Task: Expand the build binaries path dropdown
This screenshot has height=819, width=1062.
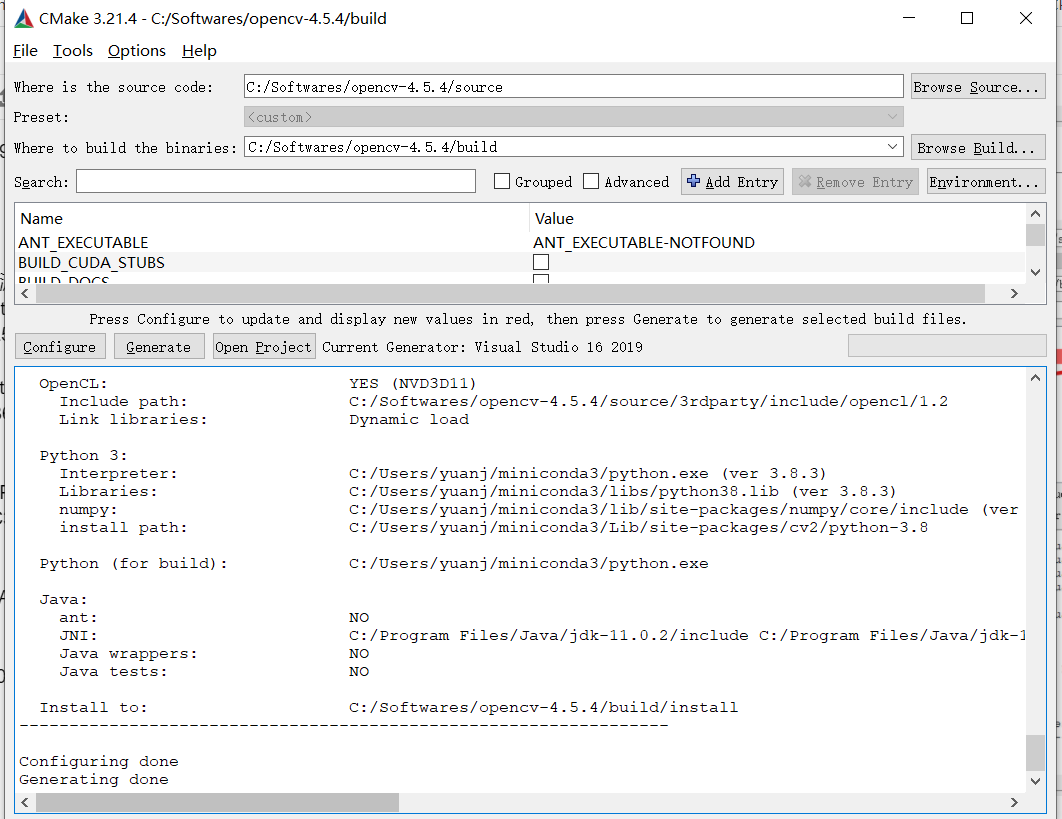Action: pyautogui.click(x=894, y=147)
